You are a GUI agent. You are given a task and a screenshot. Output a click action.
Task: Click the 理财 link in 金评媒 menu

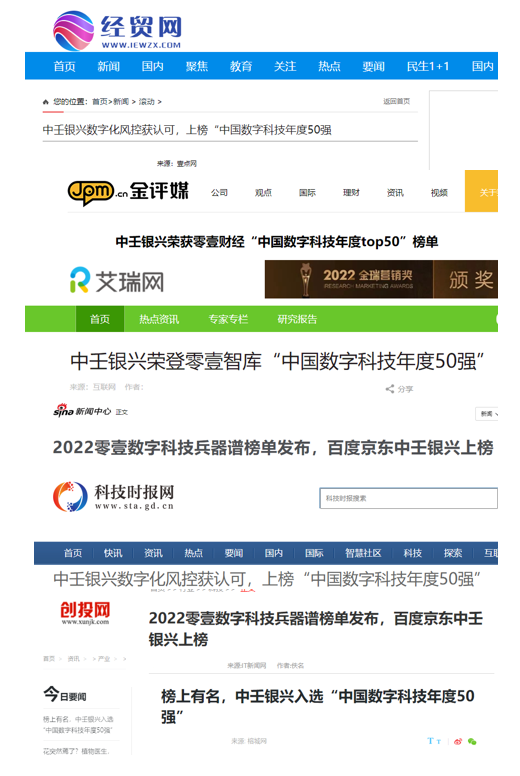[x=351, y=193]
